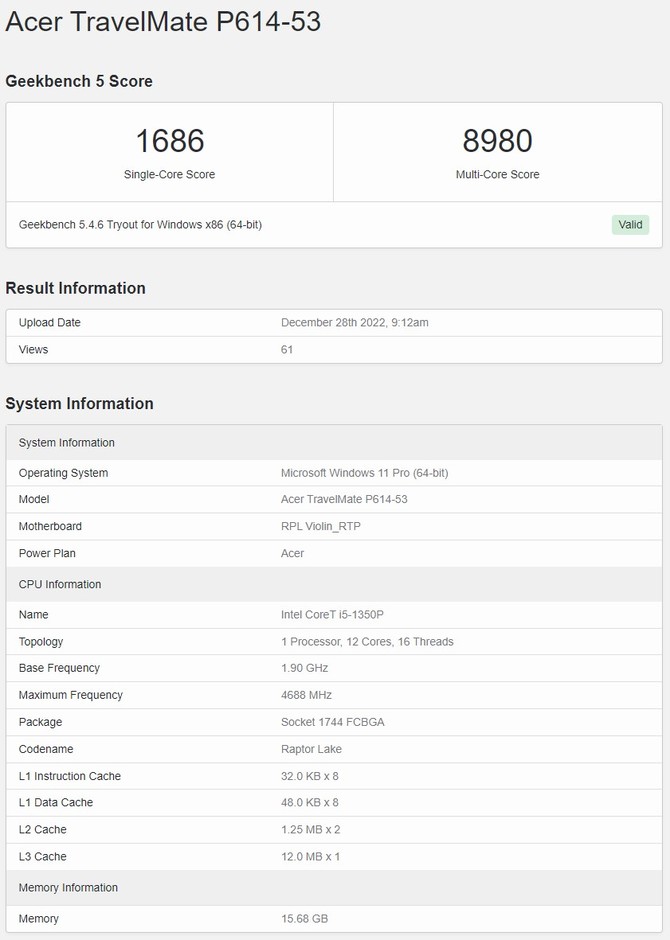Screen dimensions: 670x940
Task: Select the base frequency 1.90 GHz
Action: 304,668
